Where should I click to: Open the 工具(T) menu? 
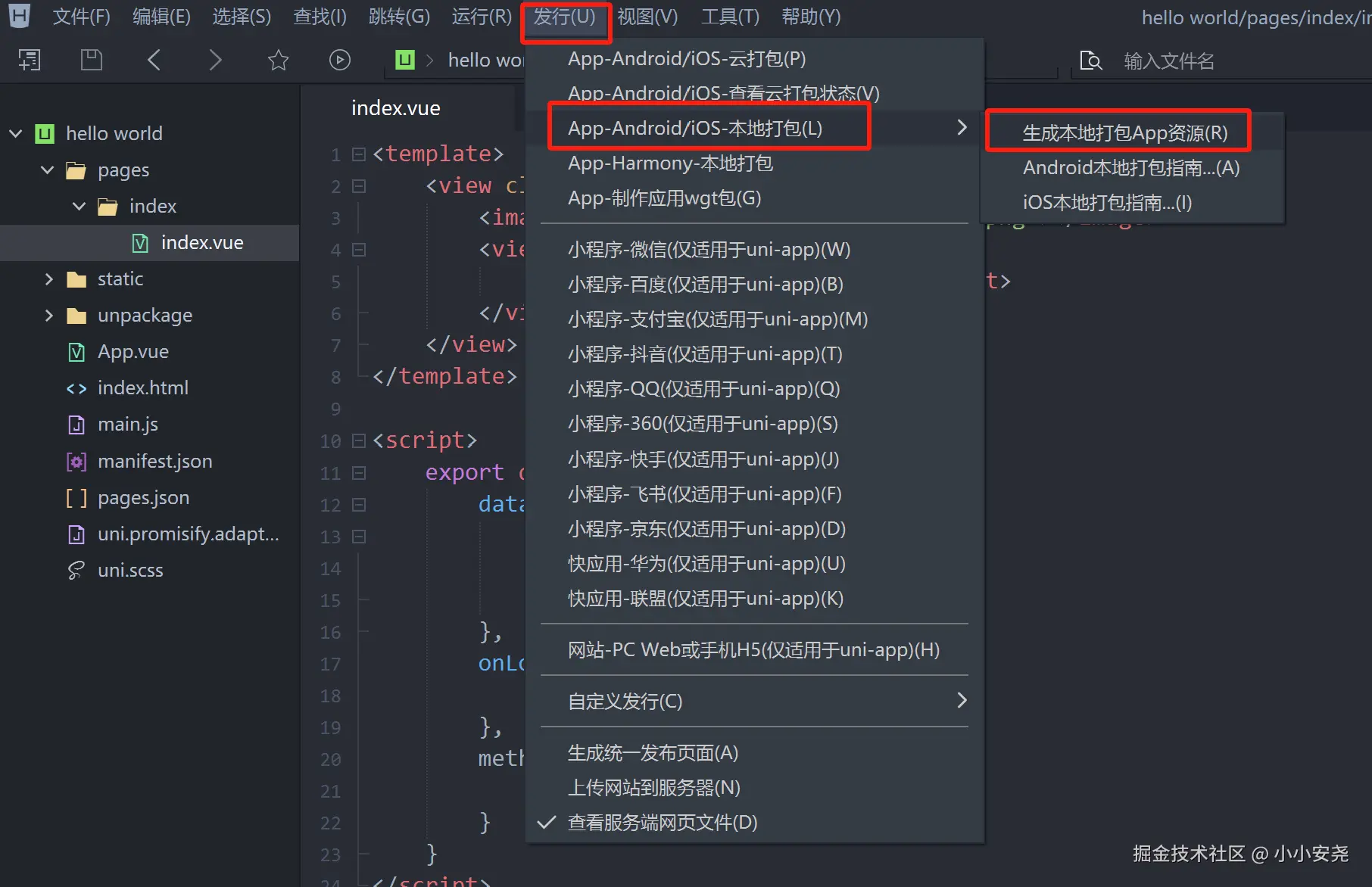[730, 17]
